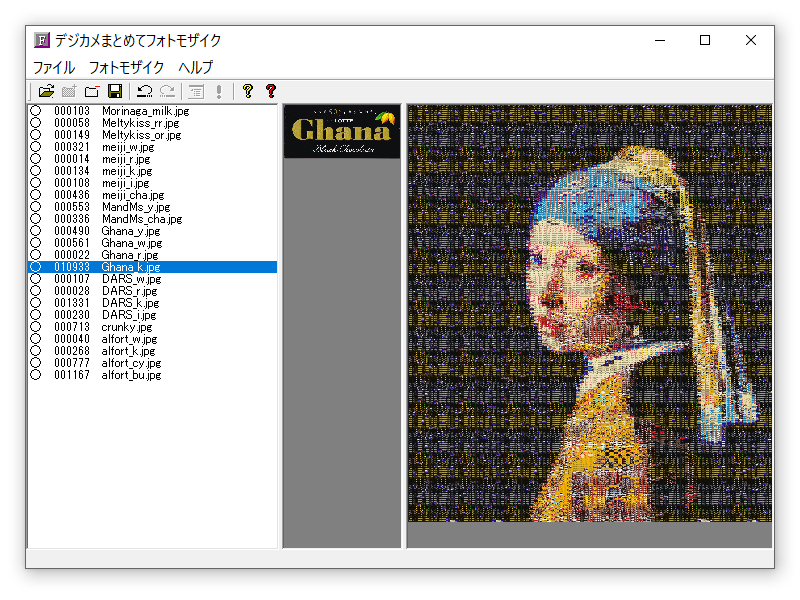The height and width of the screenshot is (600, 800).
Task: Click the grayed exclamation mark icon
Action: [219, 91]
